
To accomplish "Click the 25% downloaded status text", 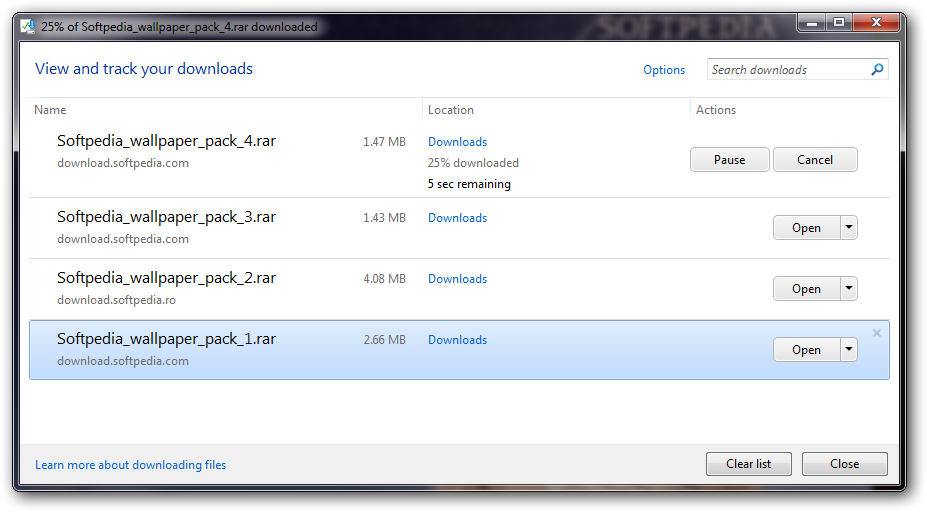I will point(473,163).
